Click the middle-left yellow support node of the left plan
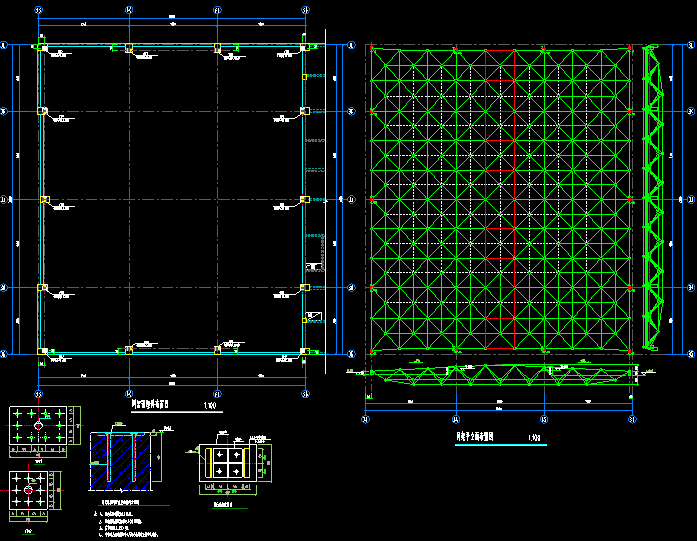 [x=43, y=200]
